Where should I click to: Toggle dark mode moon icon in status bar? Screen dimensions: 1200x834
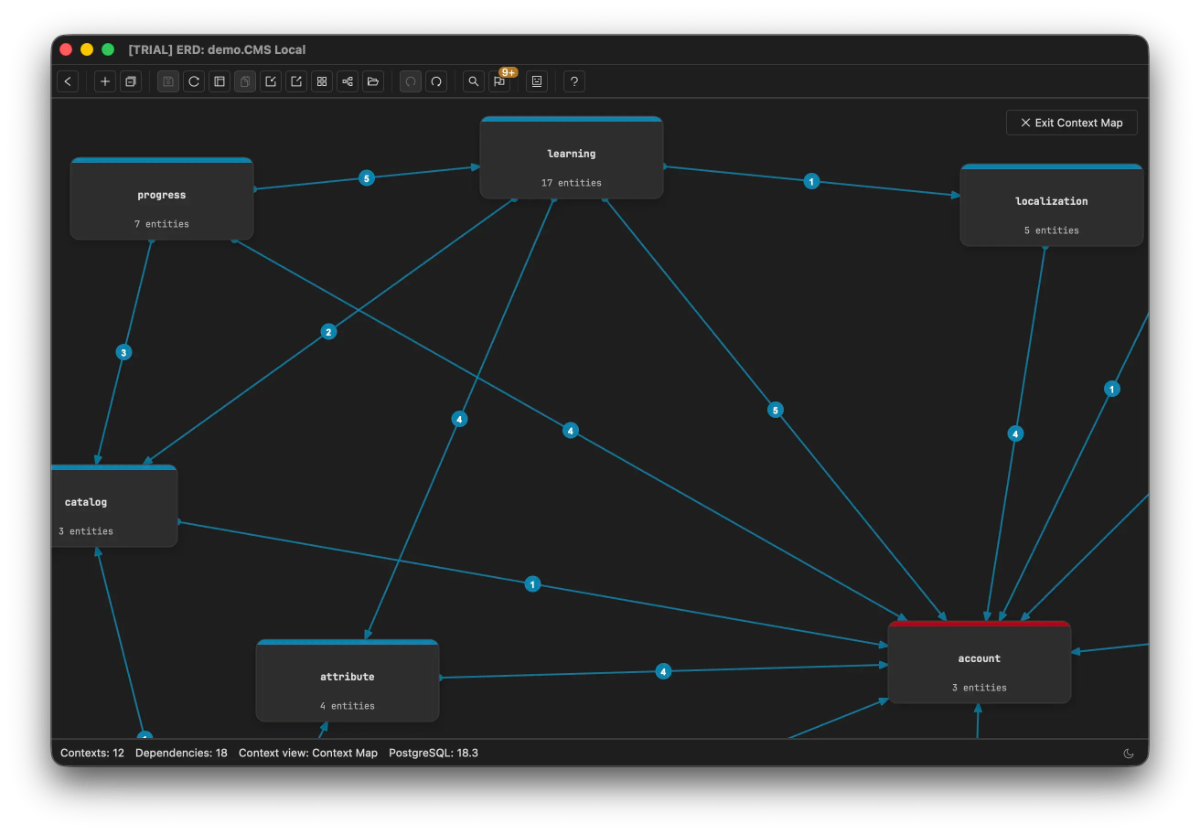1129,753
